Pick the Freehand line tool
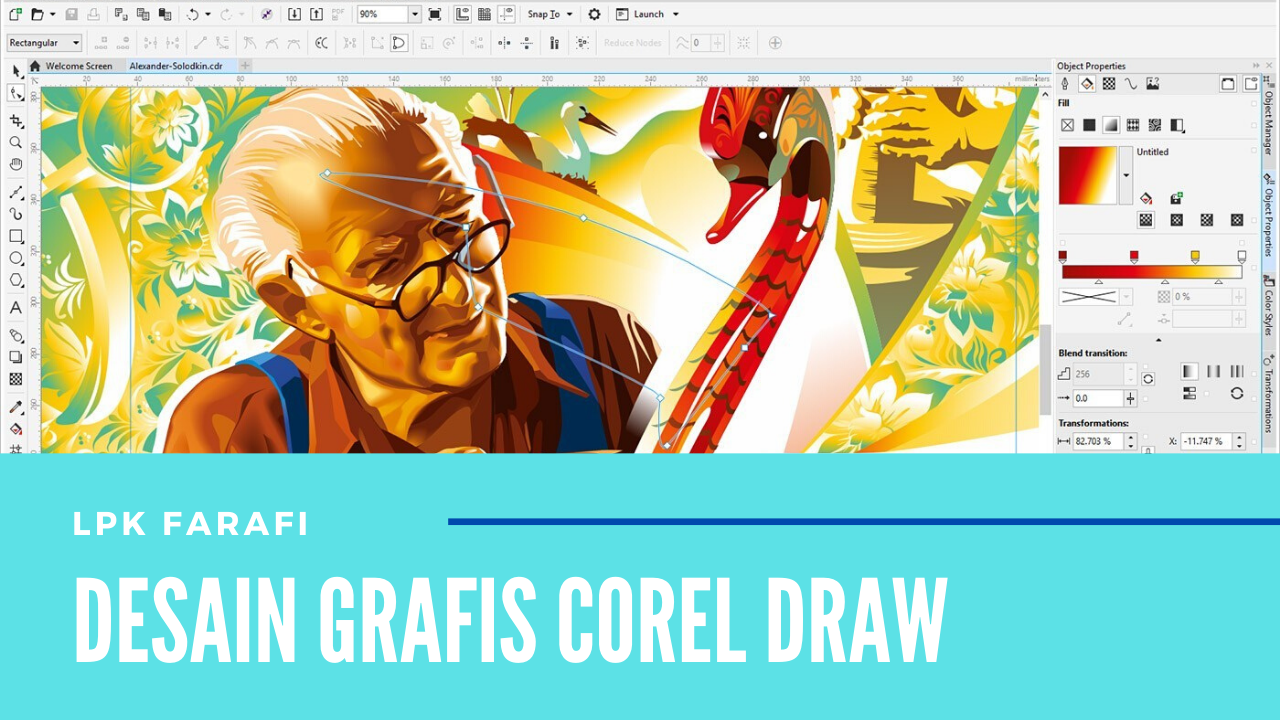The height and width of the screenshot is (720, 1280). [x=16, y=192]
